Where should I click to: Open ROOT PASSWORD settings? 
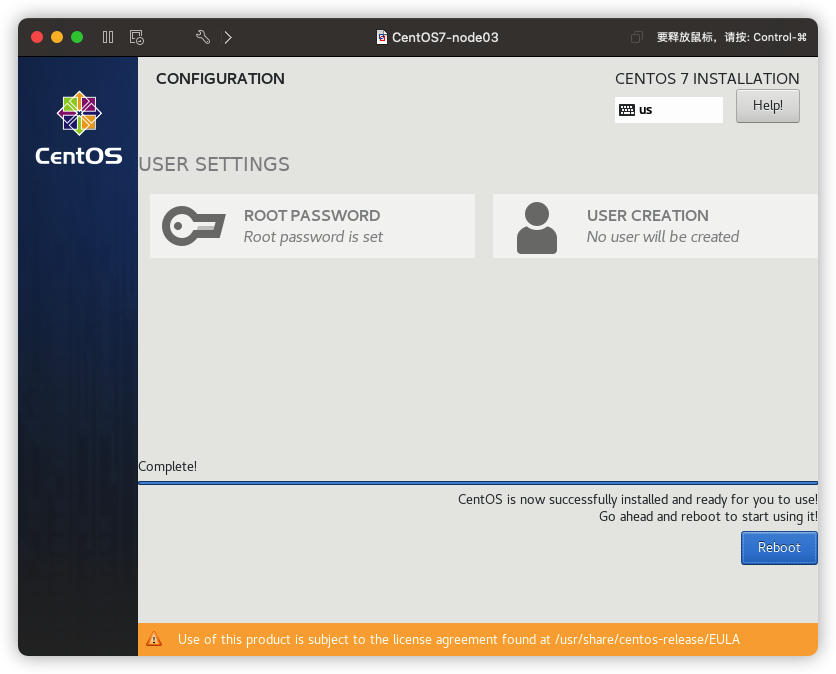pyautogui.click(x=312, y=226)
